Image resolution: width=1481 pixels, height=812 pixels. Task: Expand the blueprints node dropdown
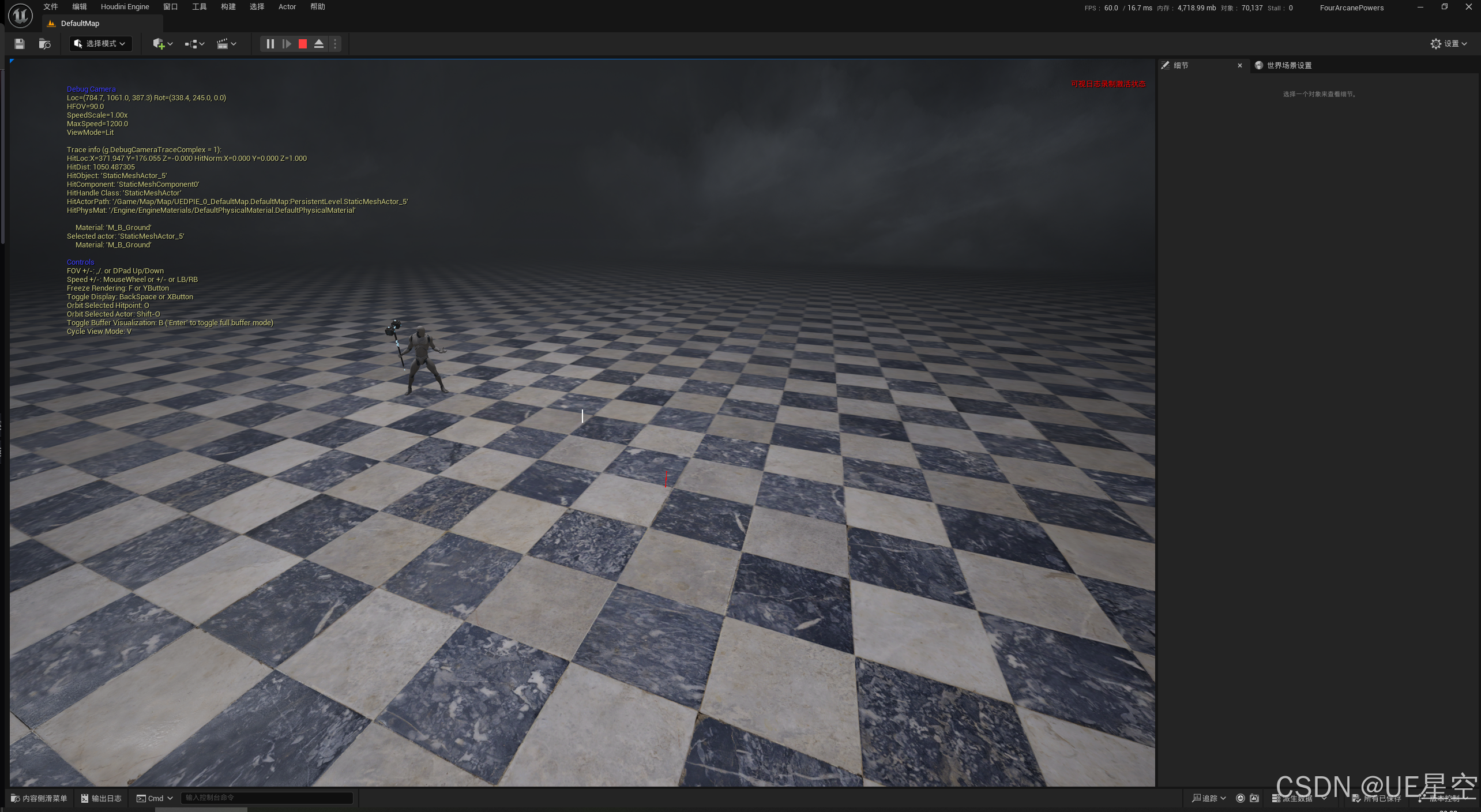click(194, 44)
